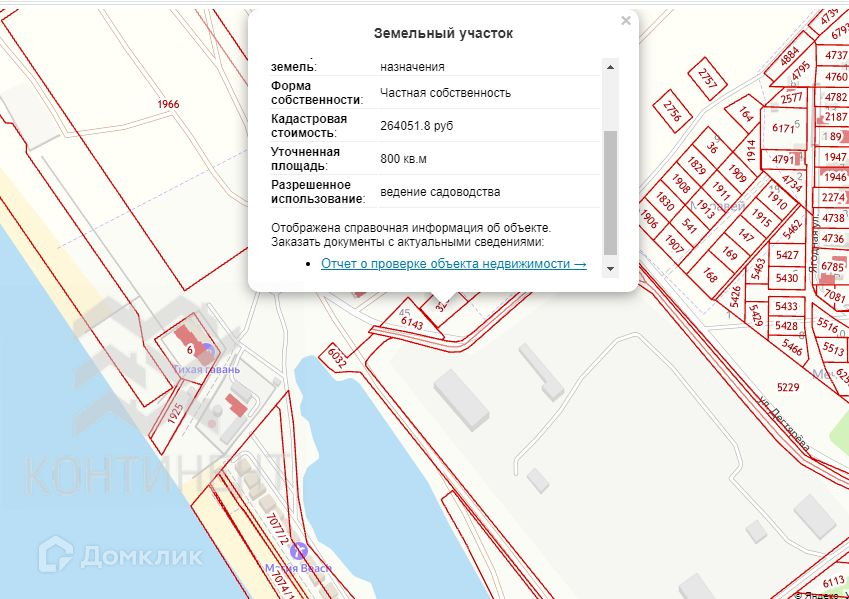Select the value 264051.8 руб
Image resolution: width=849 pixels, height=599 pixels.
[x=416, y=126]
